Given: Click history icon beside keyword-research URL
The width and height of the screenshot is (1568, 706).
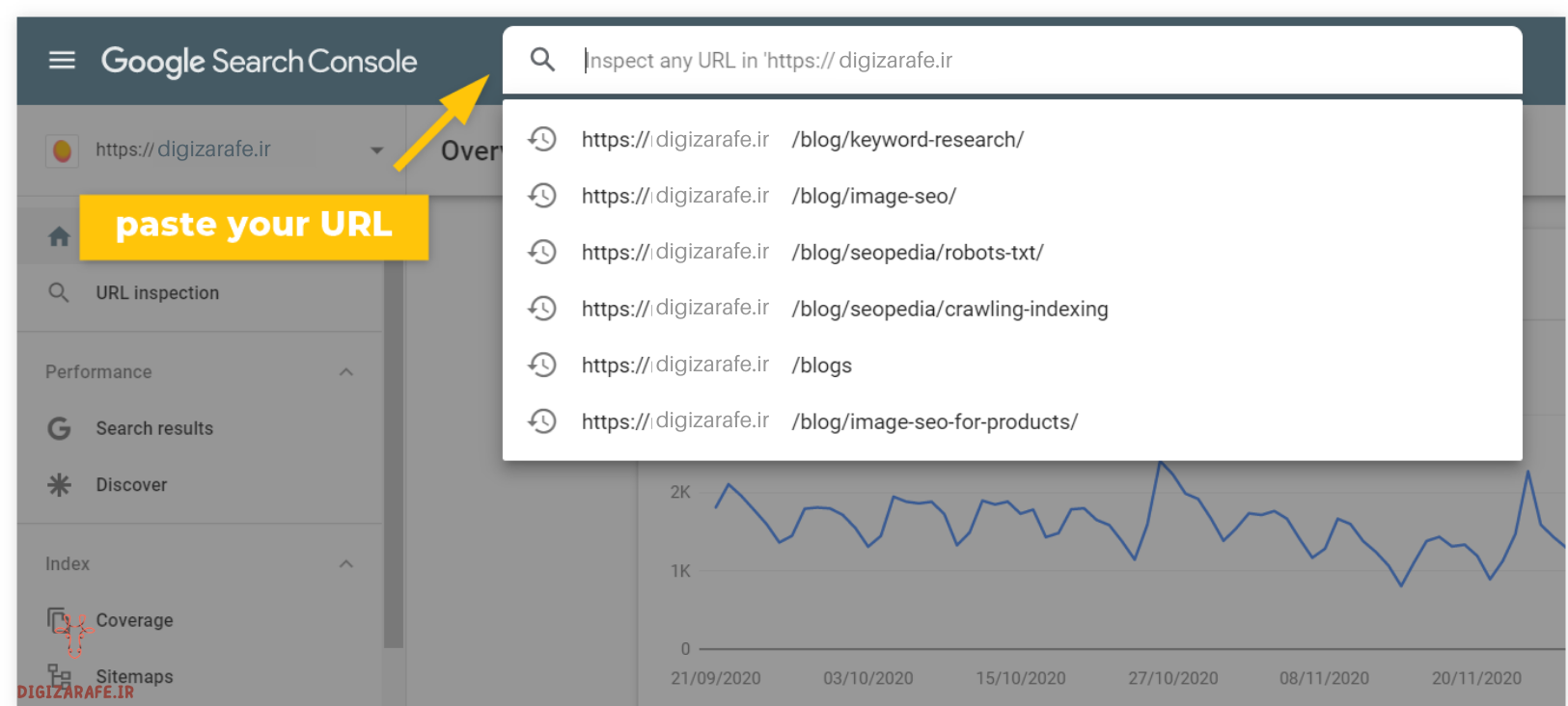Looking at the screenshot, I should pyautogui.click(x=542, y=140).
